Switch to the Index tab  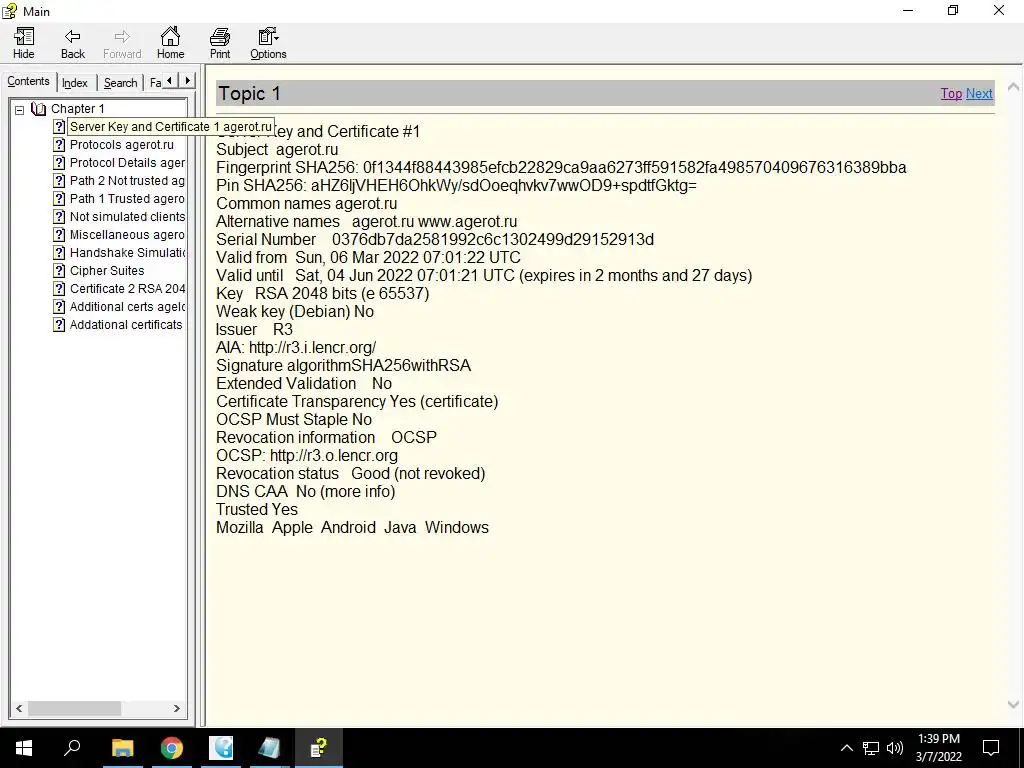point(74,83)
